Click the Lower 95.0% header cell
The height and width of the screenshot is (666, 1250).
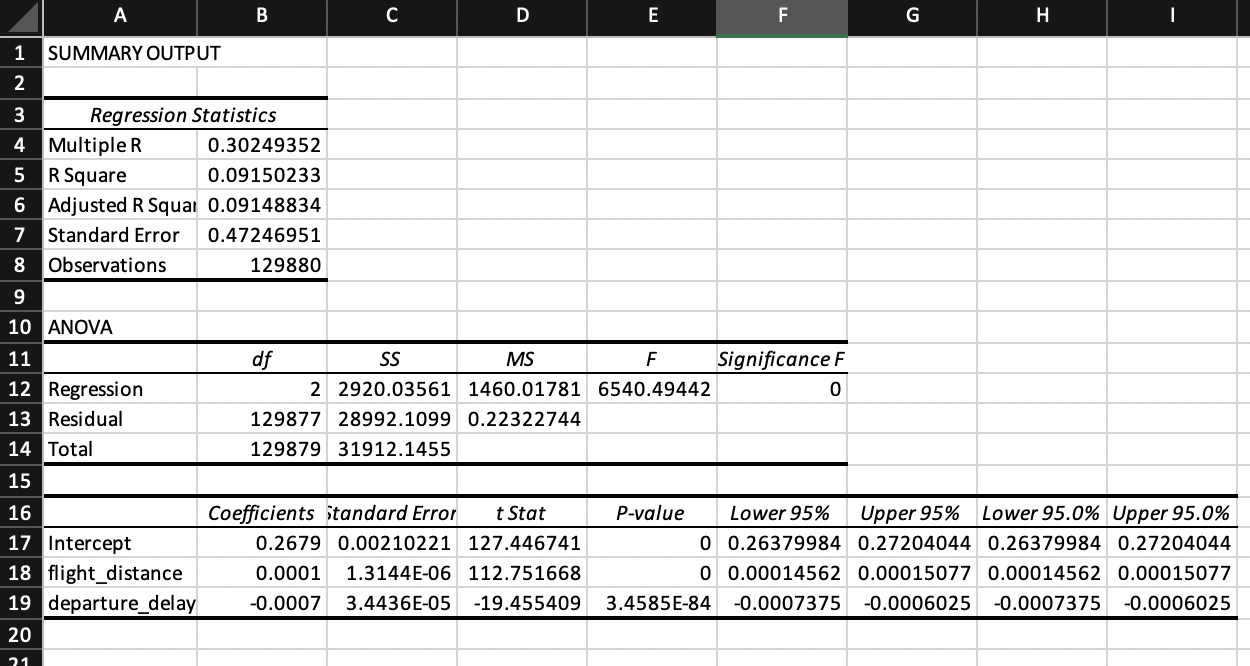coord(1042,513)
